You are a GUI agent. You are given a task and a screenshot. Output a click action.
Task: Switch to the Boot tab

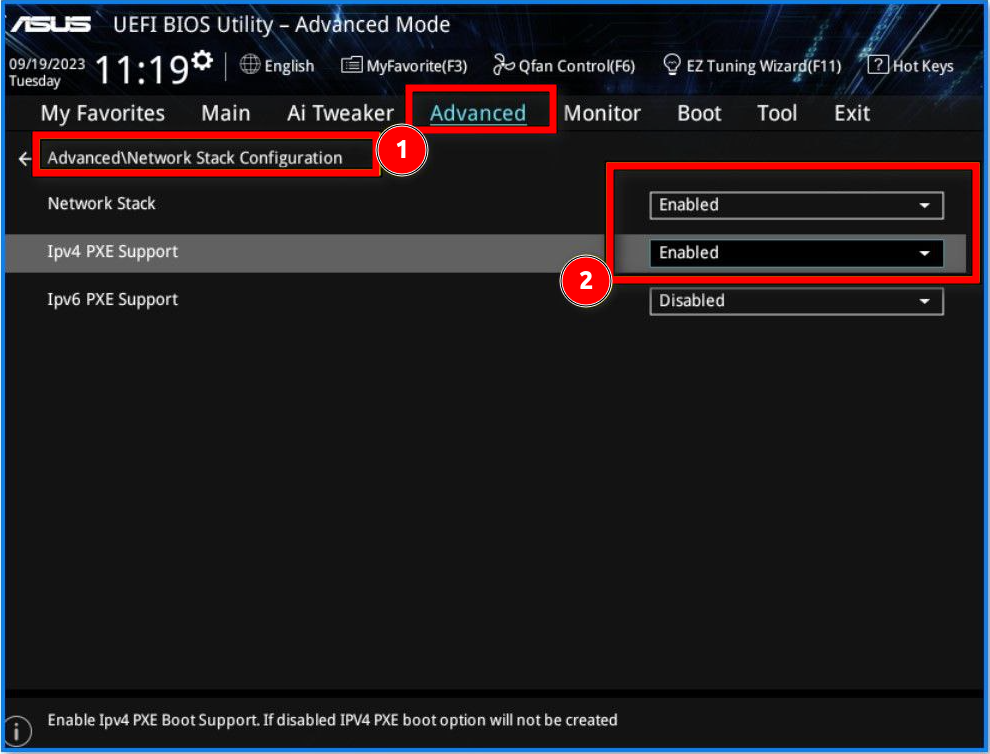tap(699, 113)
